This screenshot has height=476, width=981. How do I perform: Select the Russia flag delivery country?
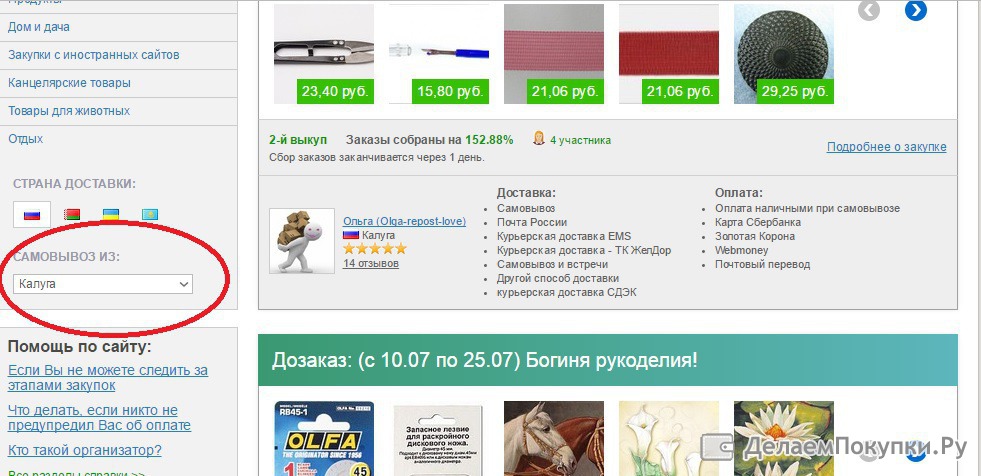point(32,215)
